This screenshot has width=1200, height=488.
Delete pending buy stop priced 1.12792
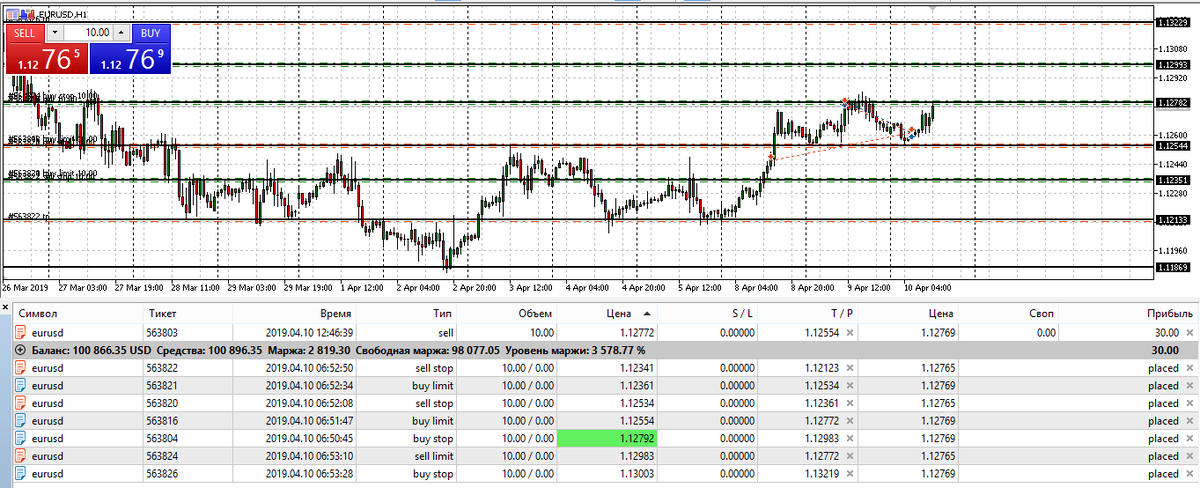pyautogui.click(x=1190, y=438)
